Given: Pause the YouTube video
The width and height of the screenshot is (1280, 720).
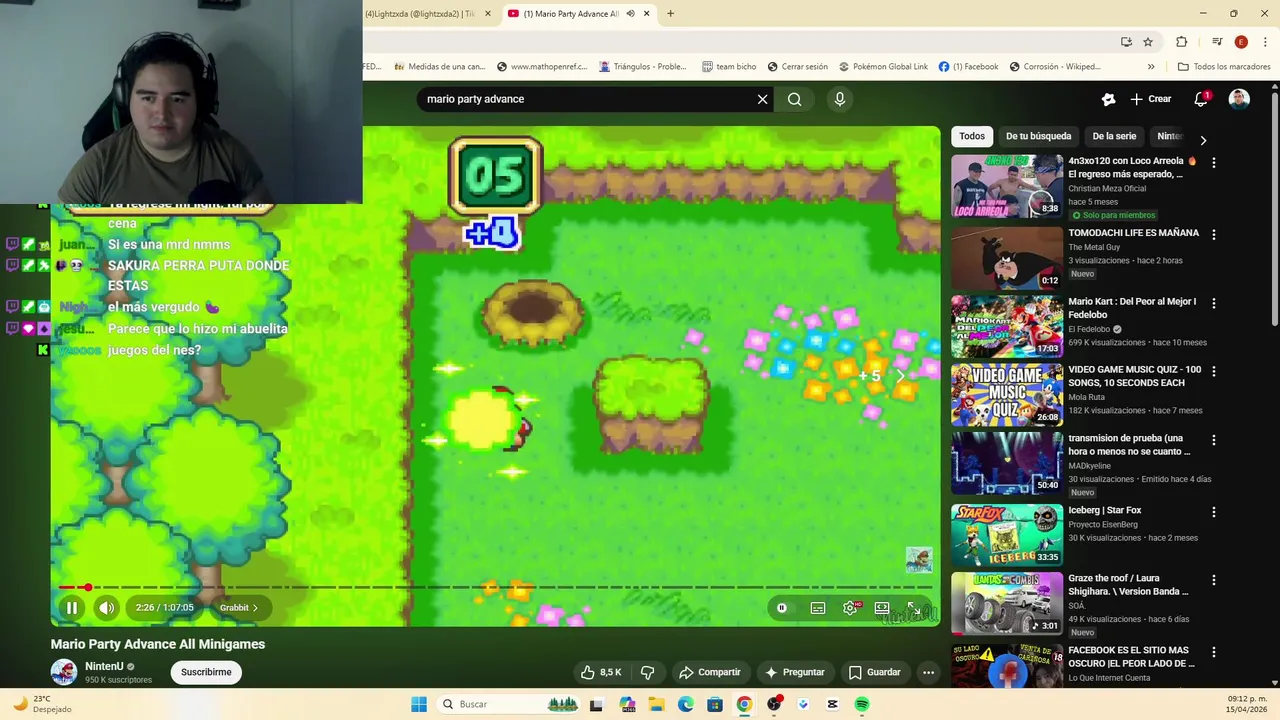Looking at the screenshot, I should (72, 607).
